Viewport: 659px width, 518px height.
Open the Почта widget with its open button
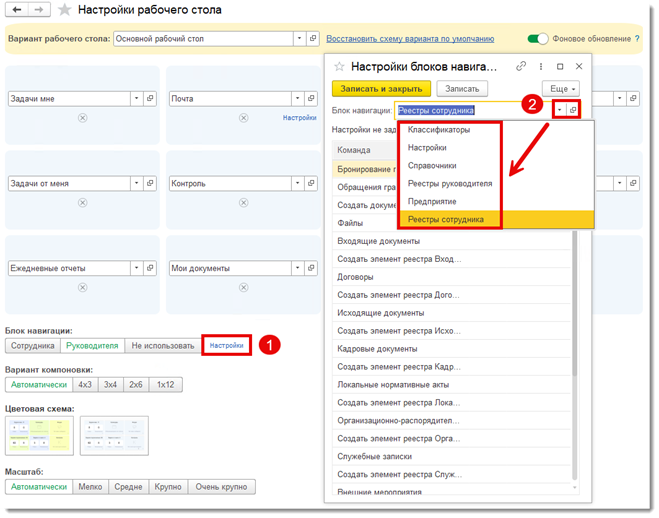point(311,99)
